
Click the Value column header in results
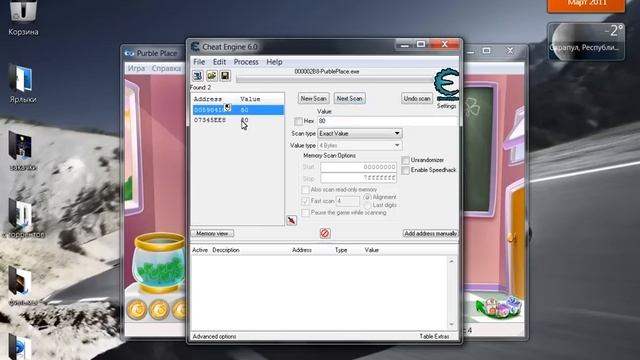click(250, 99)
